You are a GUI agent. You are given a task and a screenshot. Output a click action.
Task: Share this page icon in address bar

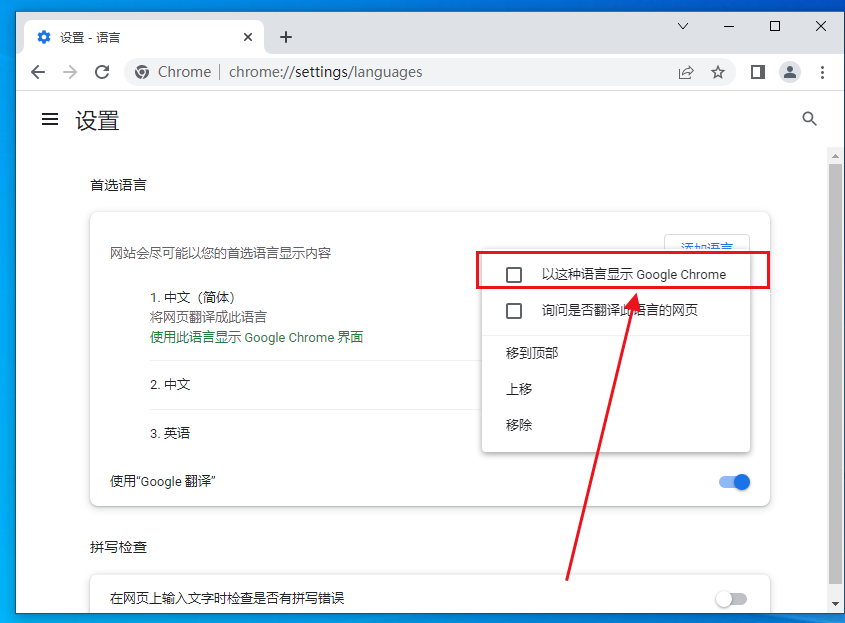point(686,72)
